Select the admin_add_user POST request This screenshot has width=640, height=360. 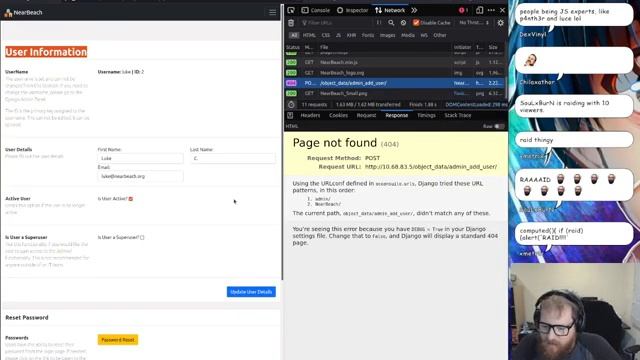[x=395, y=83]
